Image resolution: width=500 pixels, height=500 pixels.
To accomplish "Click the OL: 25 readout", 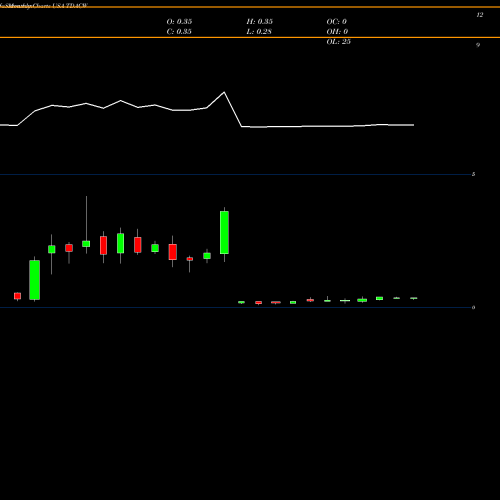I will tap(339, 42).
